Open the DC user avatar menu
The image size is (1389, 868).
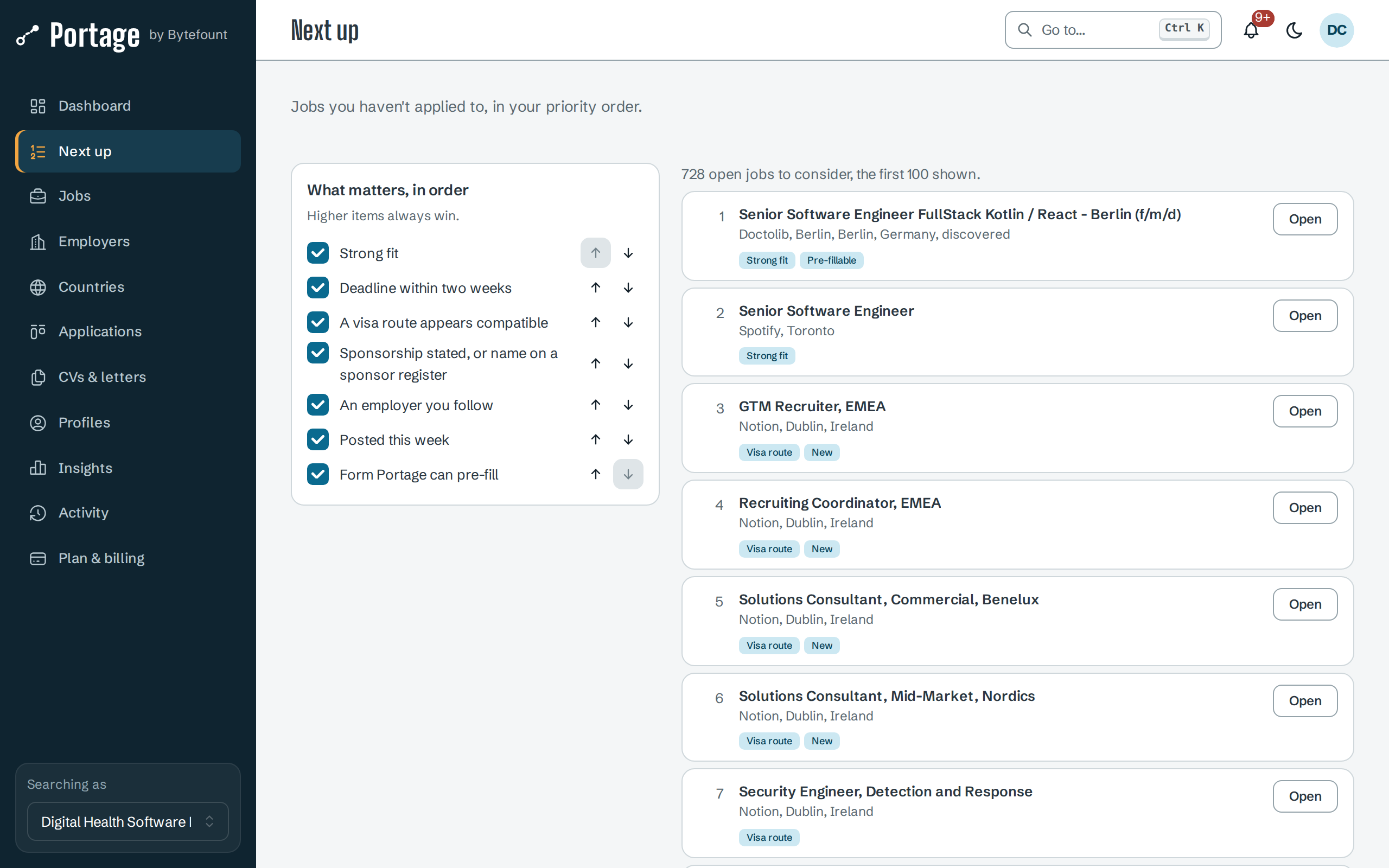pos(1336,30)
